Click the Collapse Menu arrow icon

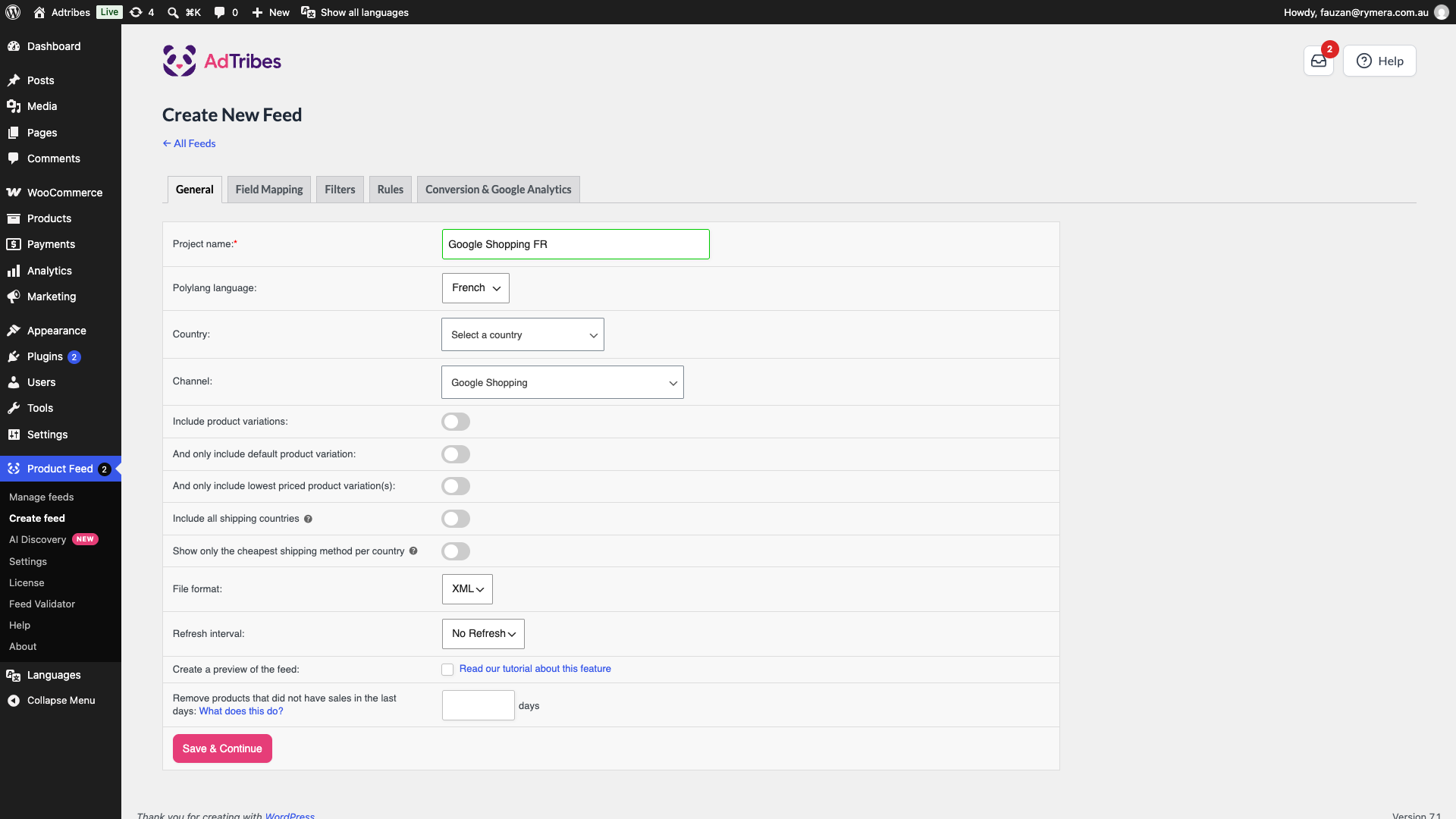pyautogui.click(x=14, y=701)
